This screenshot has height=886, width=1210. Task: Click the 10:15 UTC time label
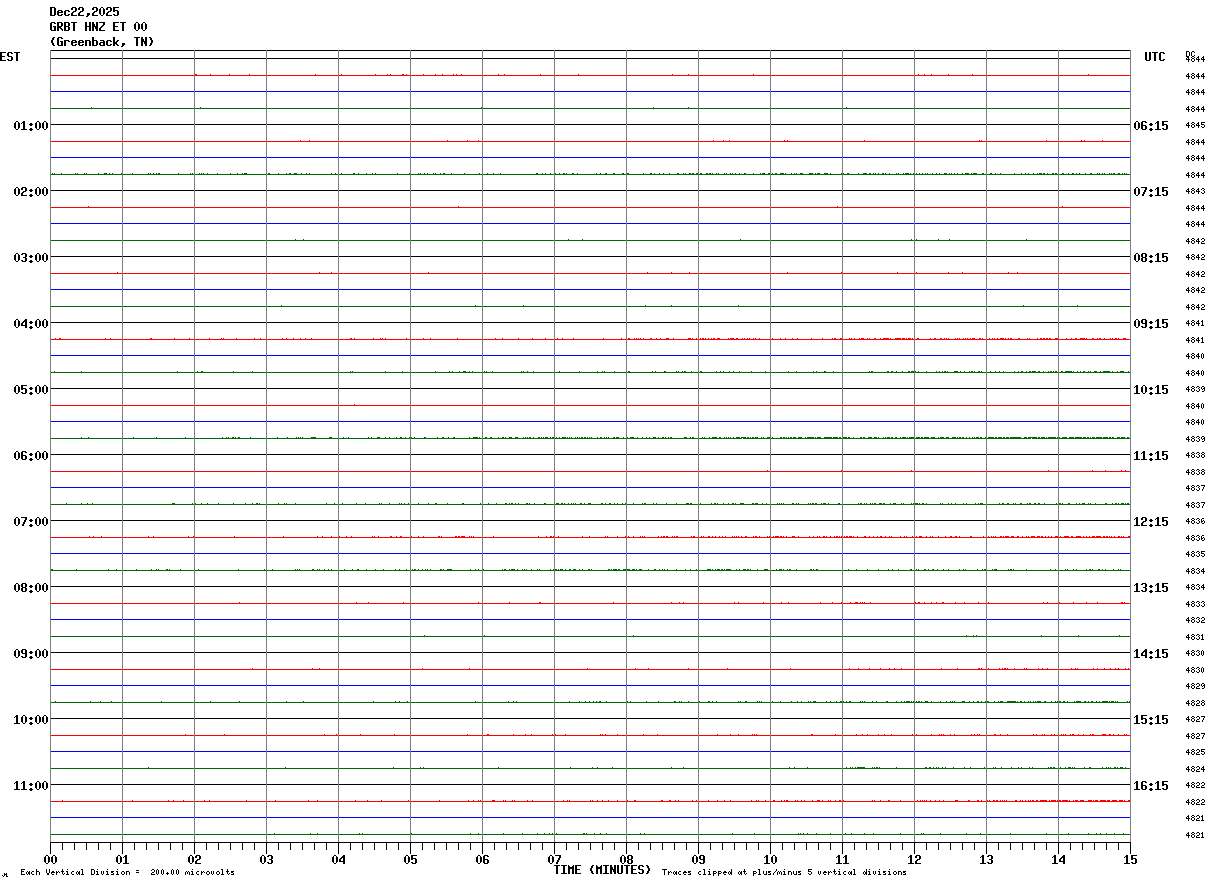(x=1151, y=390)
